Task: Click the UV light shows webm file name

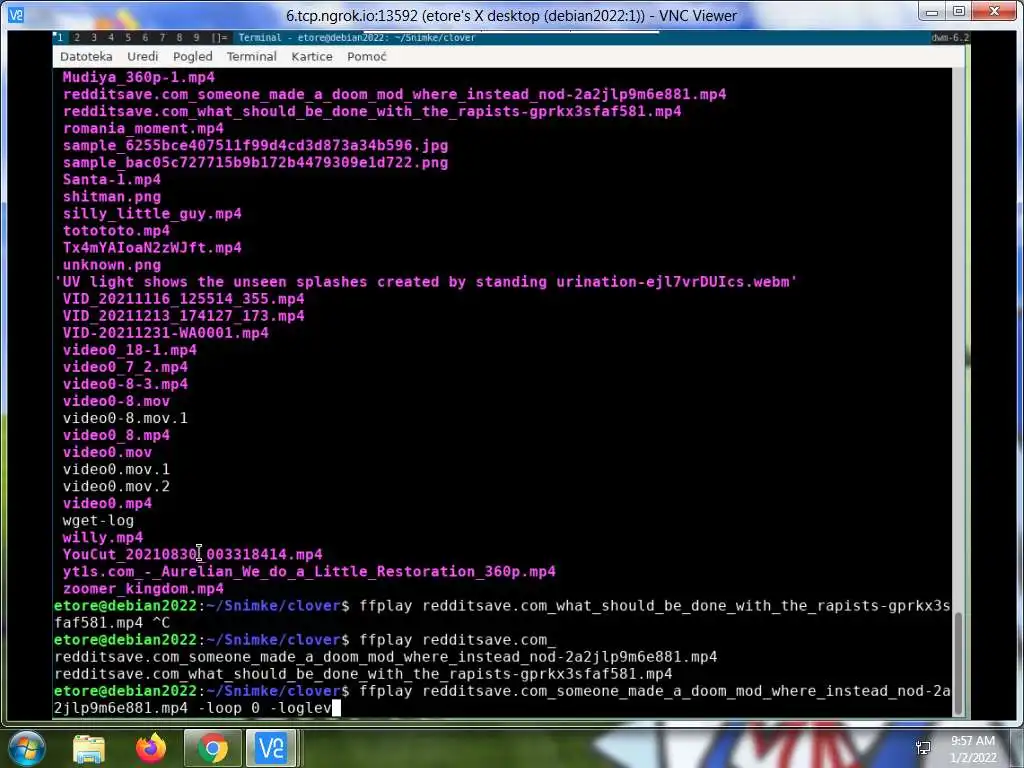Action: click(426, 282)
